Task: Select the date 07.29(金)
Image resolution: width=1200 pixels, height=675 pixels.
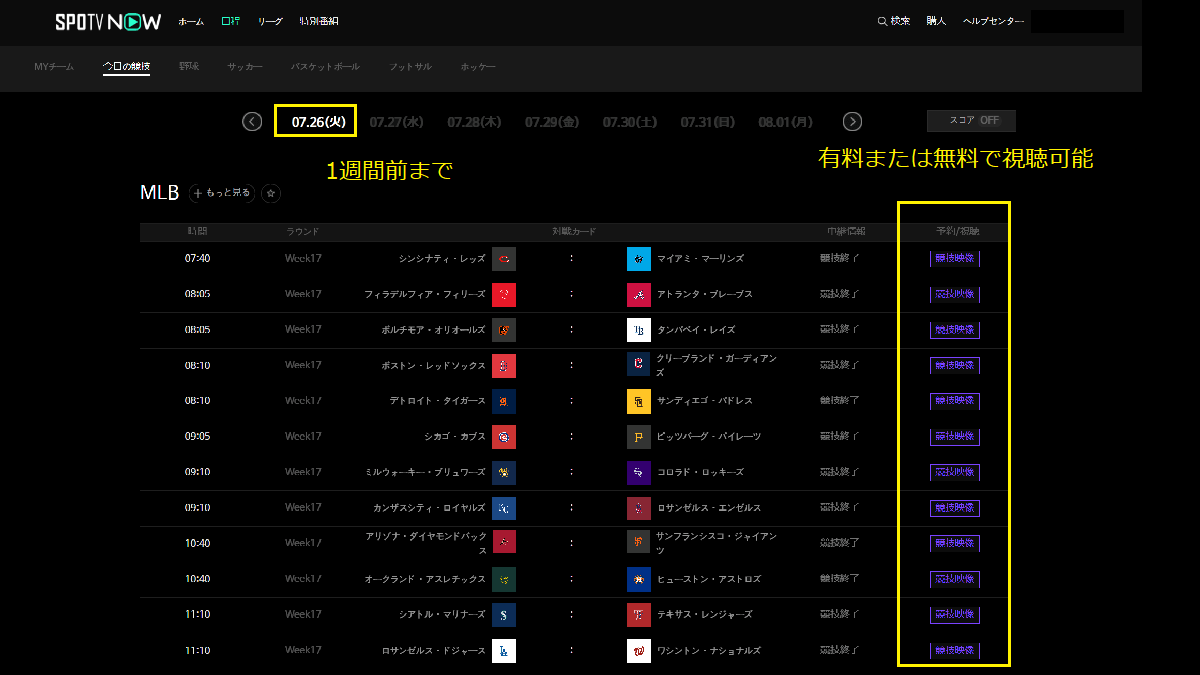Action: coord(552,122)
